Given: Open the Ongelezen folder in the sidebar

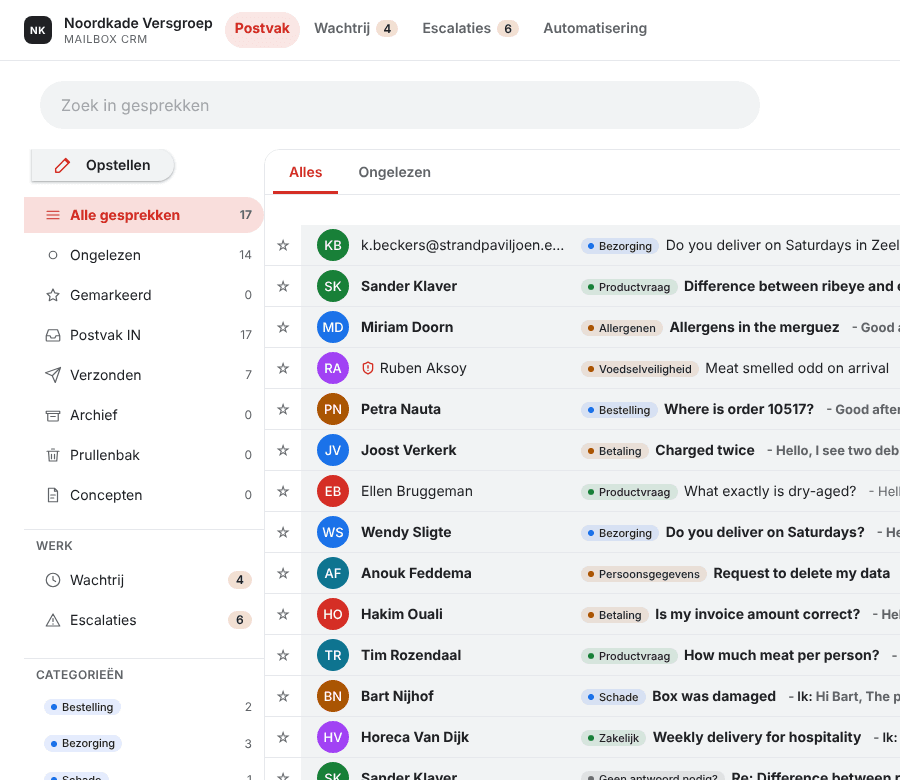Looking at the screenshot, I should click(143, 255).
